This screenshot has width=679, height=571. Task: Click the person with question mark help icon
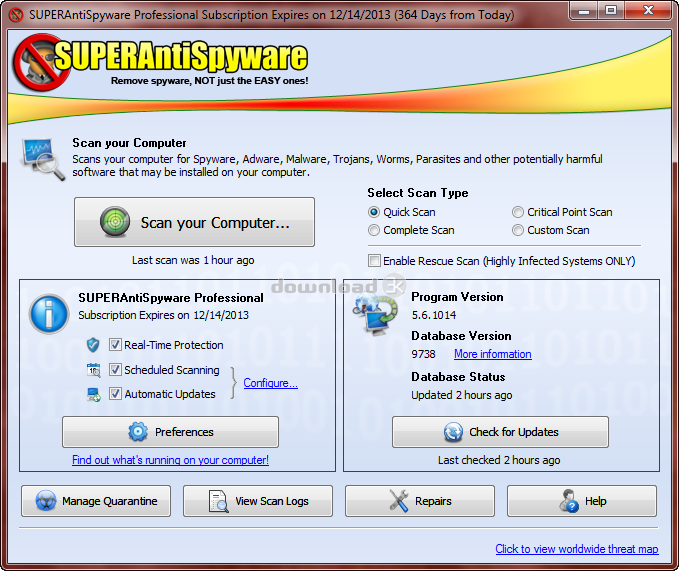(x=568, y=501)
